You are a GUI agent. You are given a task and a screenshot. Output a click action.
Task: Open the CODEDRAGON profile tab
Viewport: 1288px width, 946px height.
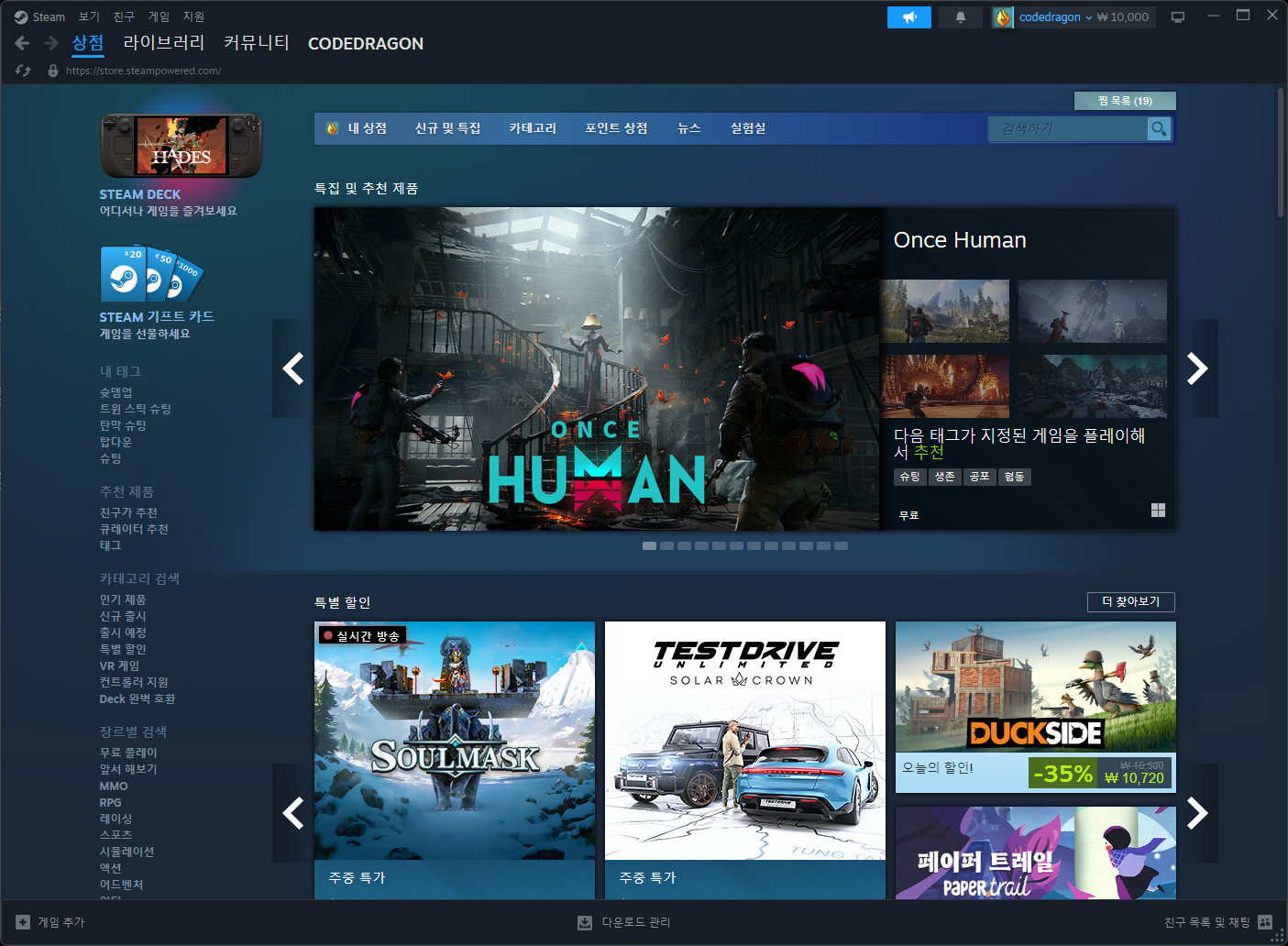point(366,43)
